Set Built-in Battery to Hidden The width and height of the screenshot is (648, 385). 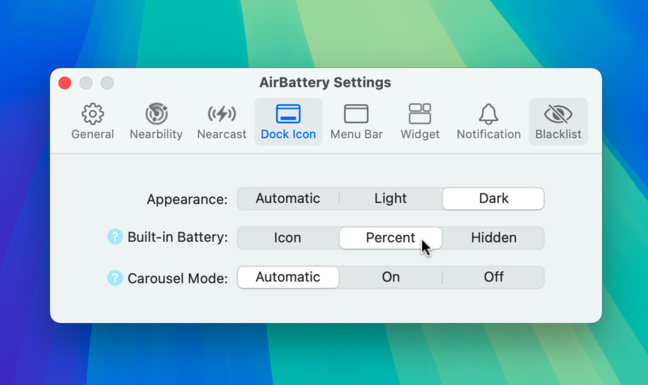pos(493,238)
